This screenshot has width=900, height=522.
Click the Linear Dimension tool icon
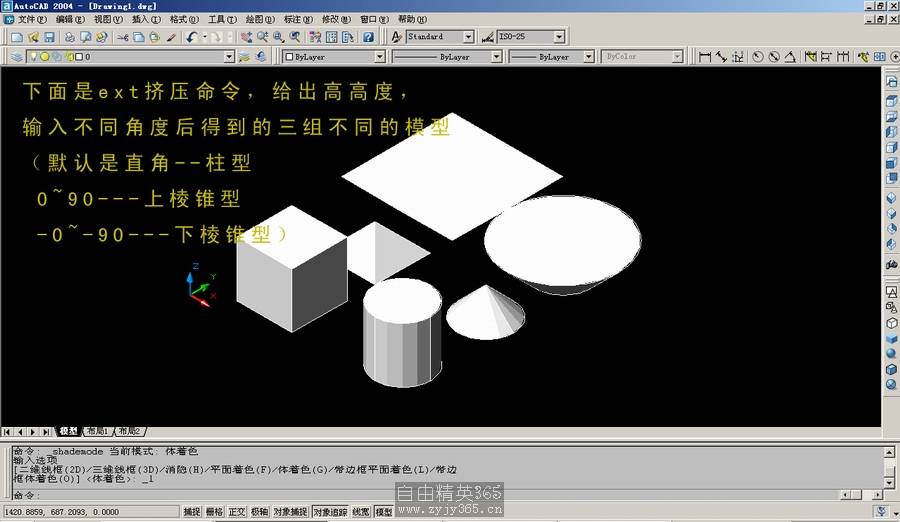pos(704,57)
